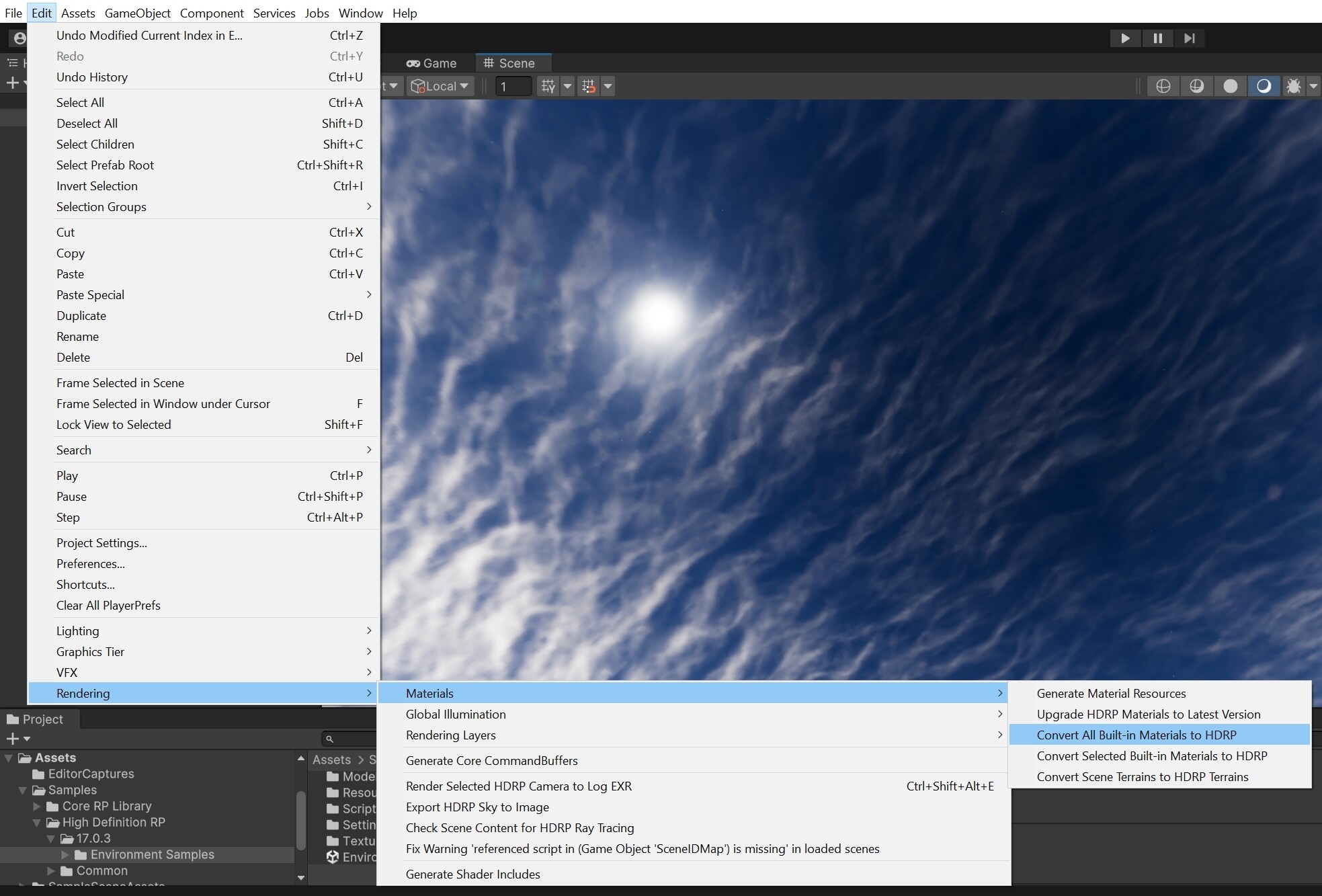The height and width of the screenshot is (896, 1322).
Task: Click the debug bug icon in scene toolbar
Action: point(1294,86)
